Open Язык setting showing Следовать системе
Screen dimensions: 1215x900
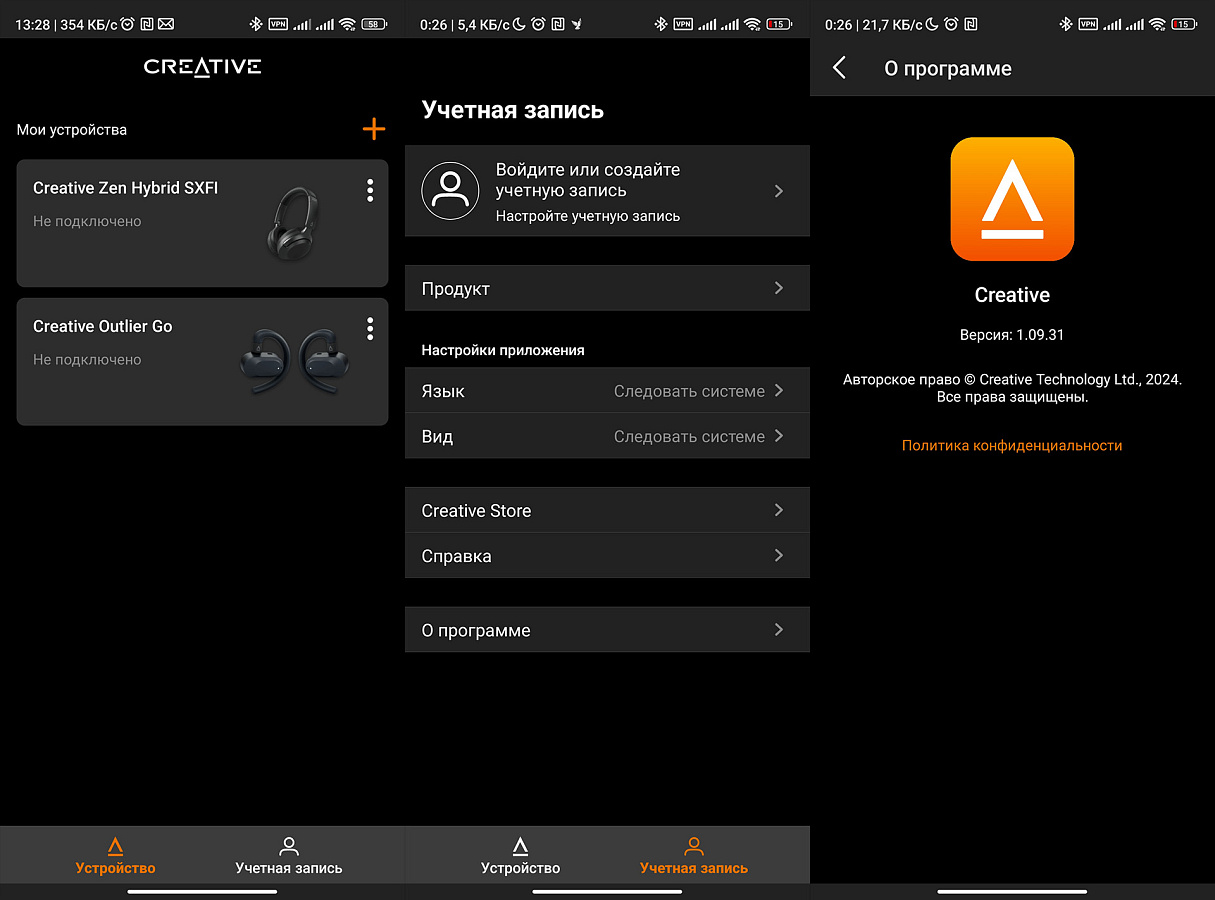pyautogui.click(x=607, y=391)
